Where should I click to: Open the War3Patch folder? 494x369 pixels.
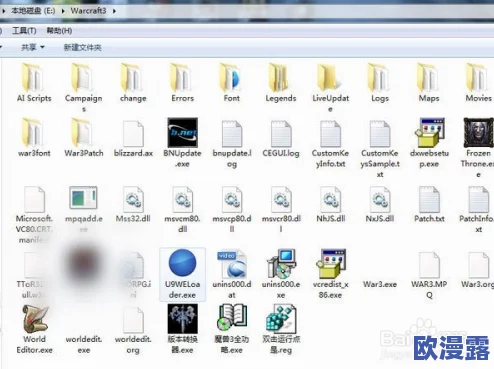click(x=83, y=137)
